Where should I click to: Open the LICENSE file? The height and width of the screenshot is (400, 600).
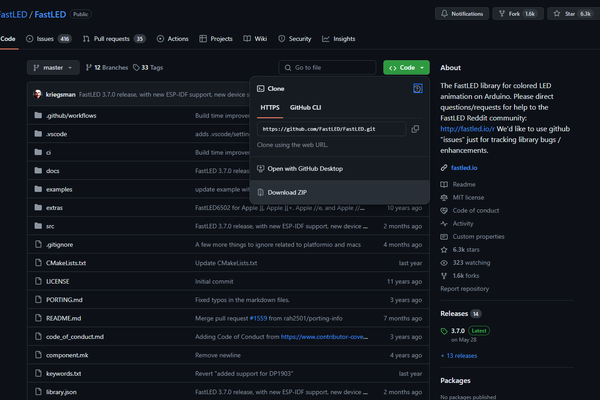(57, 281)
